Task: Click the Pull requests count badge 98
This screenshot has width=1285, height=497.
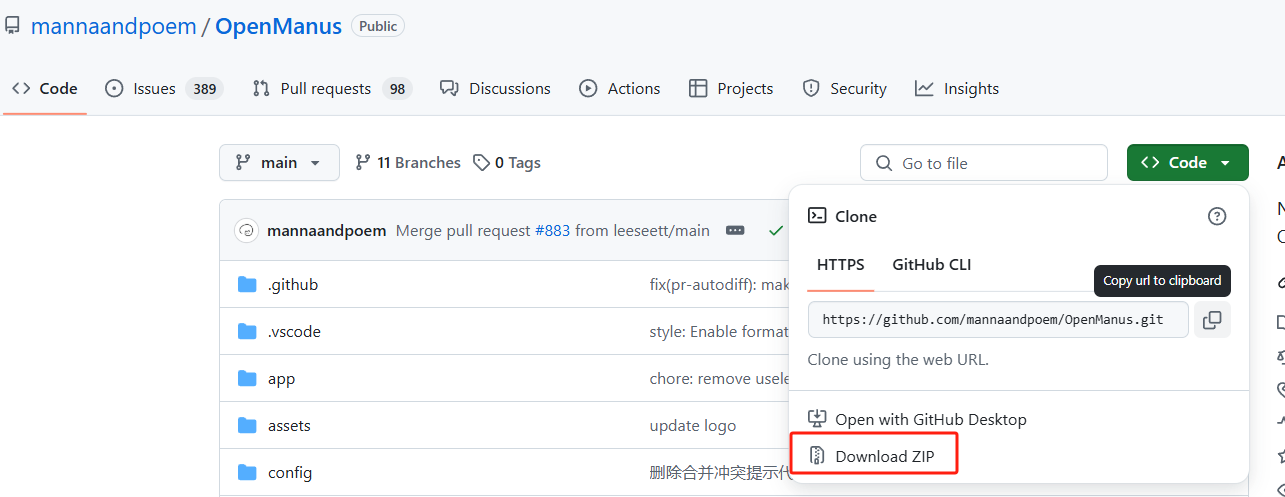Action: pos(397,88)
